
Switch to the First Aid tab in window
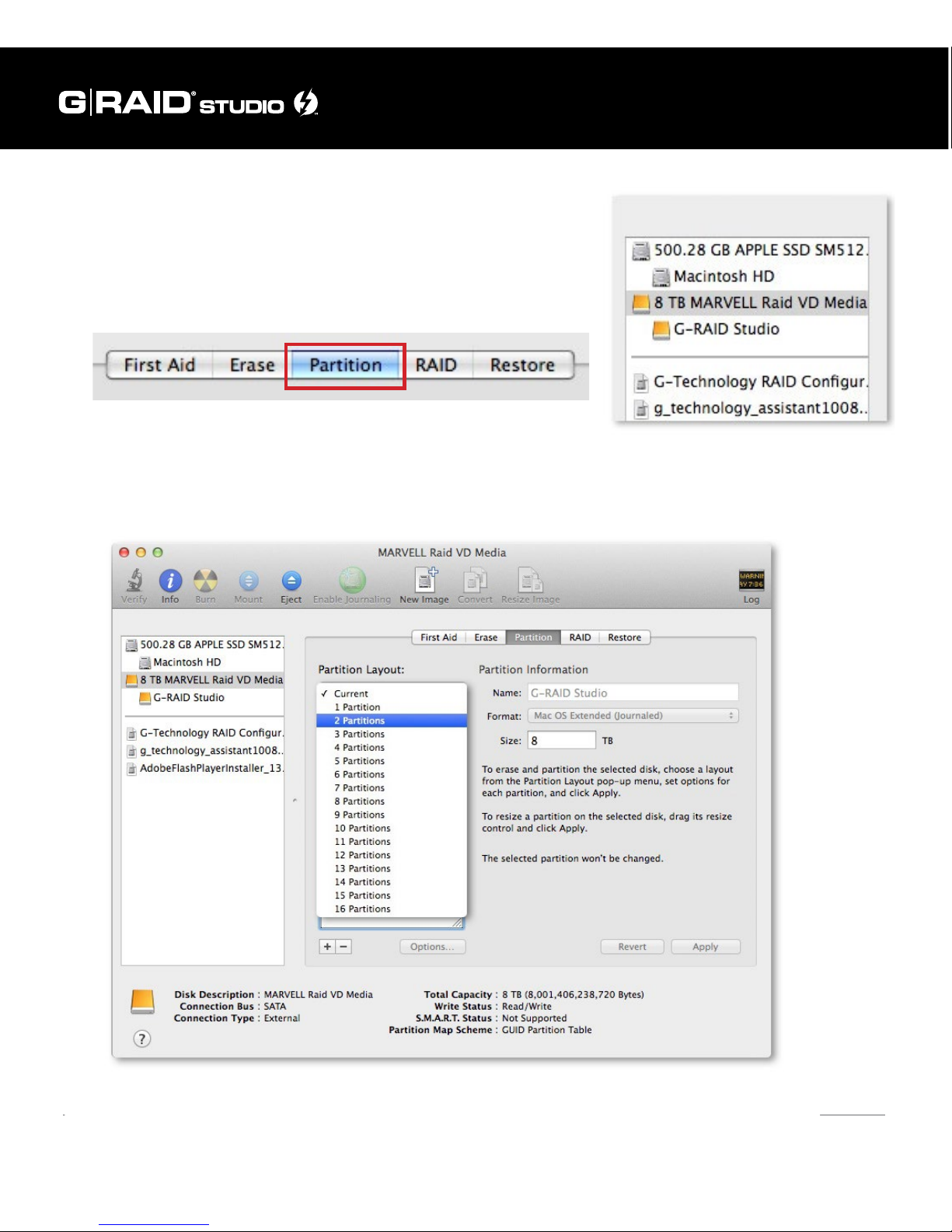click(438, 637)
